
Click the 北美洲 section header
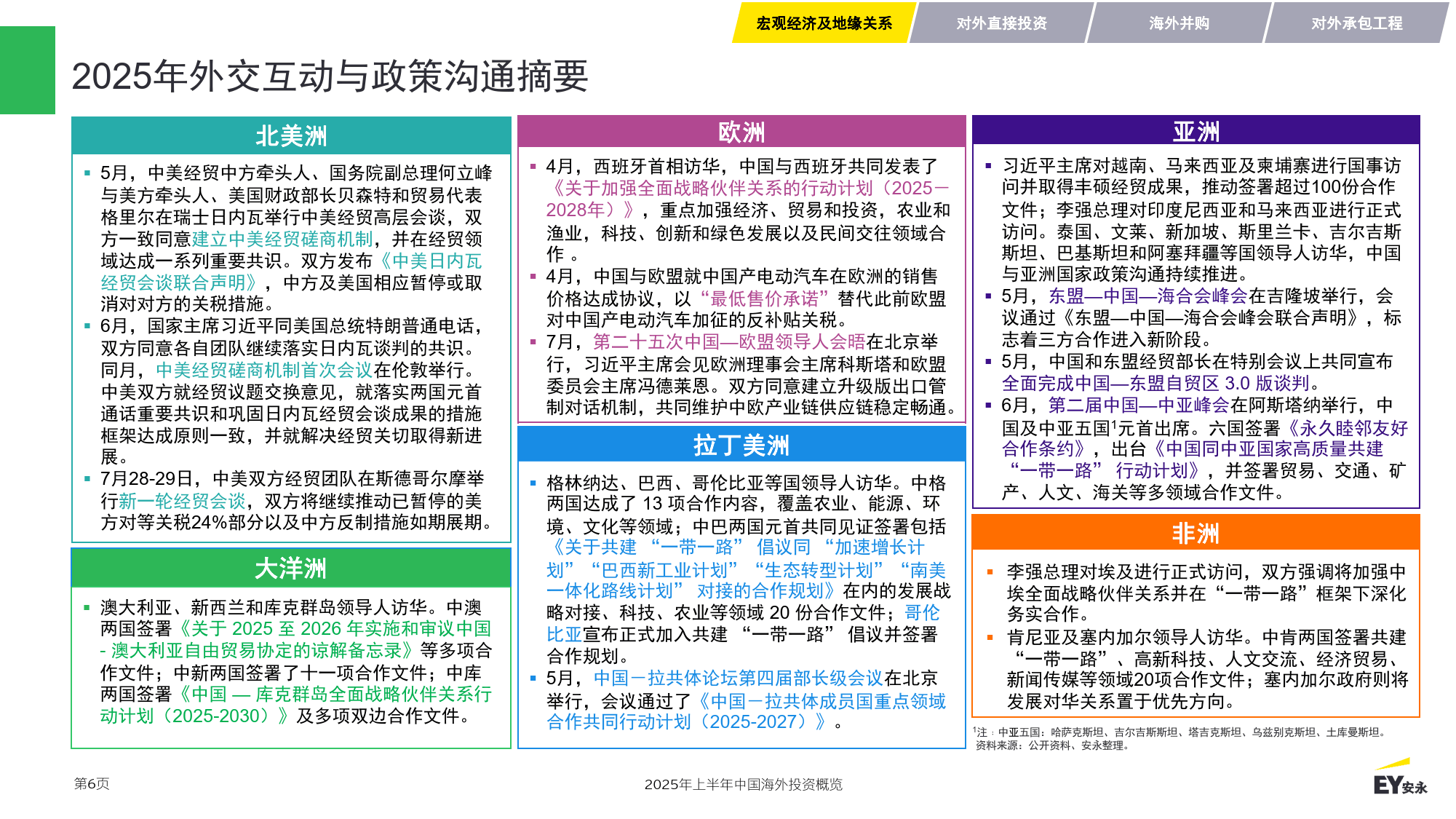pyautogui.click(x=291, y=135)
